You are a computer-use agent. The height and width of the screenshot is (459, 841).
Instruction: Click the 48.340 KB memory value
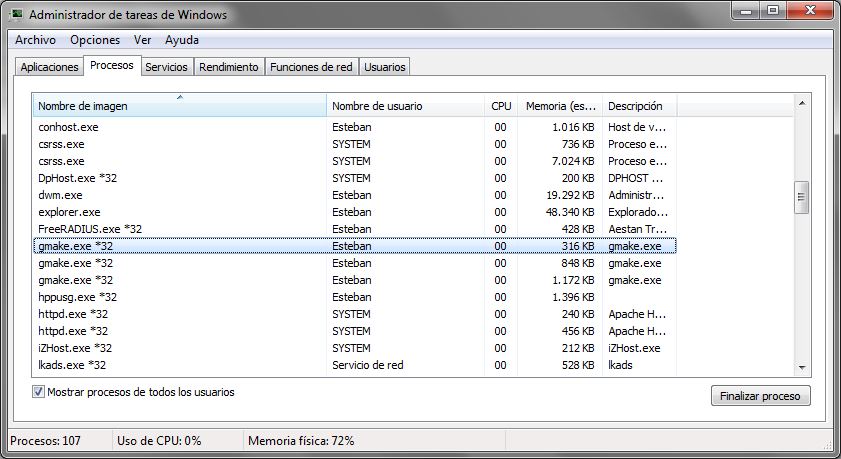tap(570, 212)
